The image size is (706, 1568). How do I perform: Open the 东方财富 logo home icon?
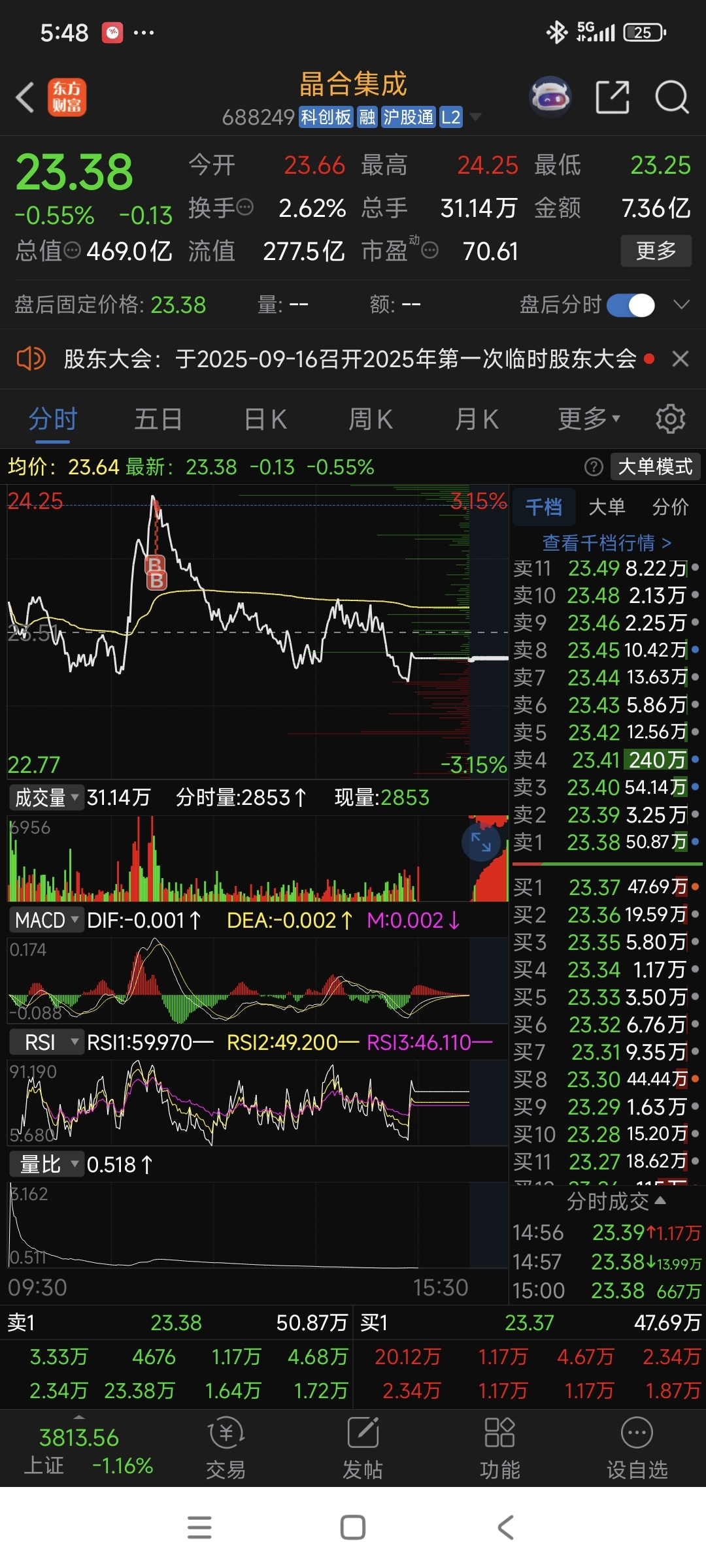(67, 98)
